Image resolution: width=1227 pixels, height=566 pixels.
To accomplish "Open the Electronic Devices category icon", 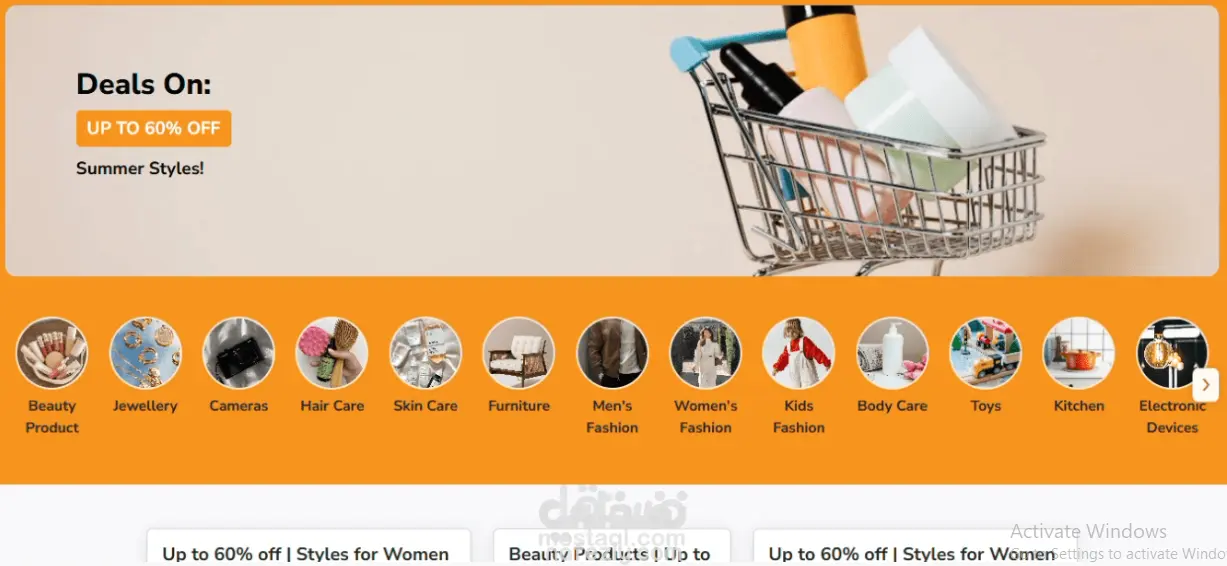I will (x=1173, y=353).
